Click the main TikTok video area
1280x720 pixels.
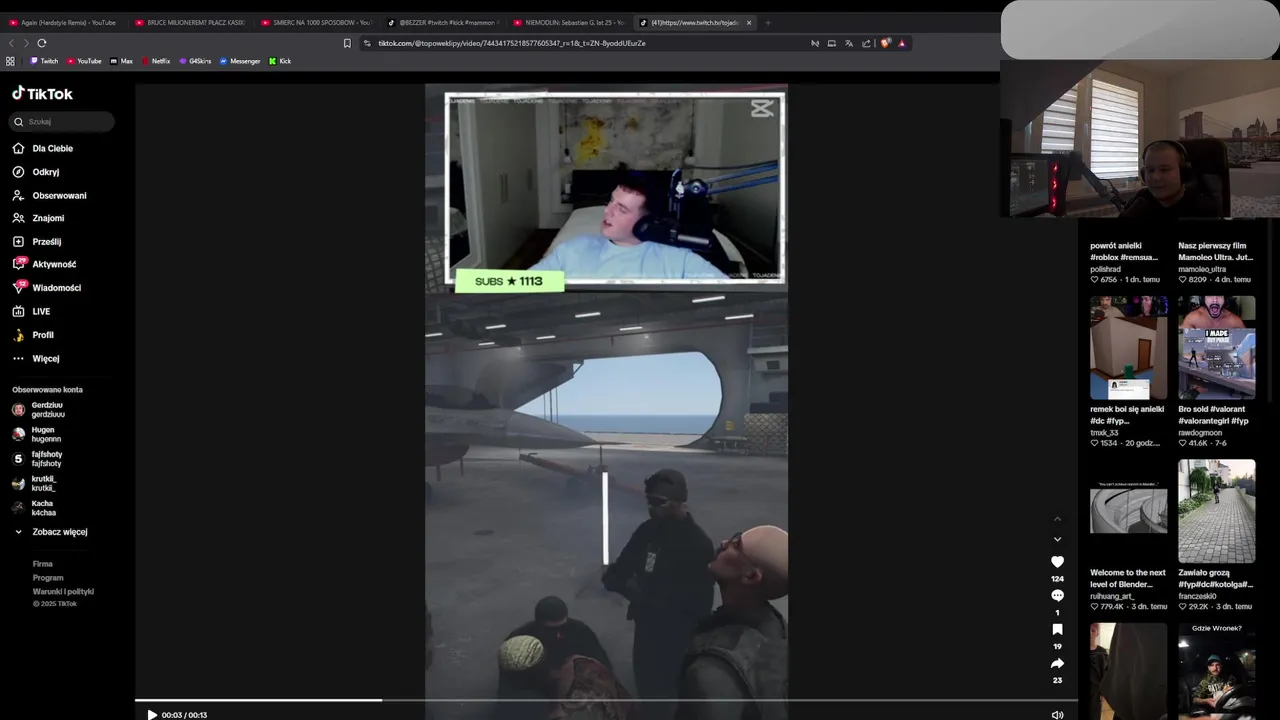(606, 400)
